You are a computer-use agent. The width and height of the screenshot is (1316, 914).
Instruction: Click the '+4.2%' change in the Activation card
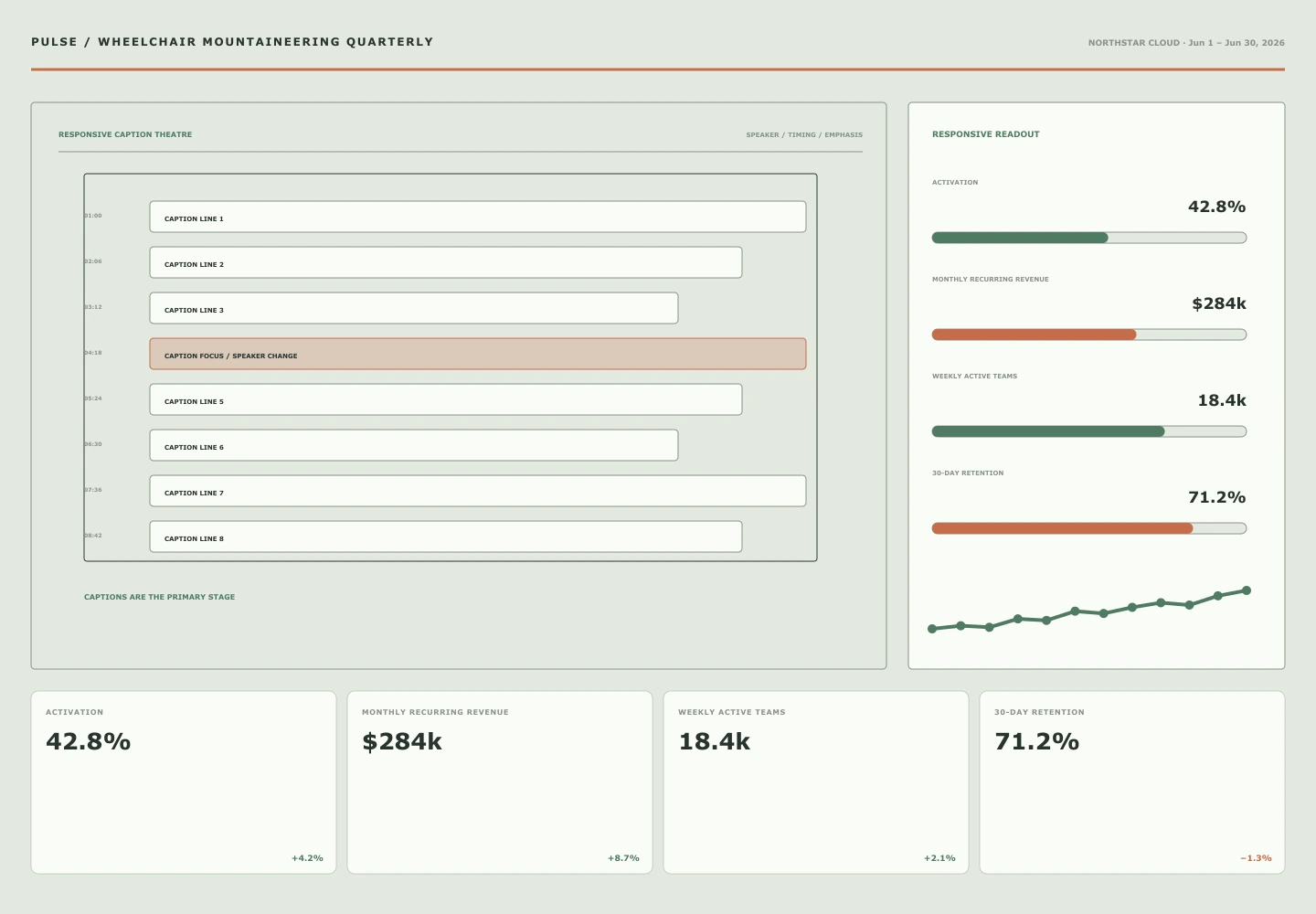[308, 858]
